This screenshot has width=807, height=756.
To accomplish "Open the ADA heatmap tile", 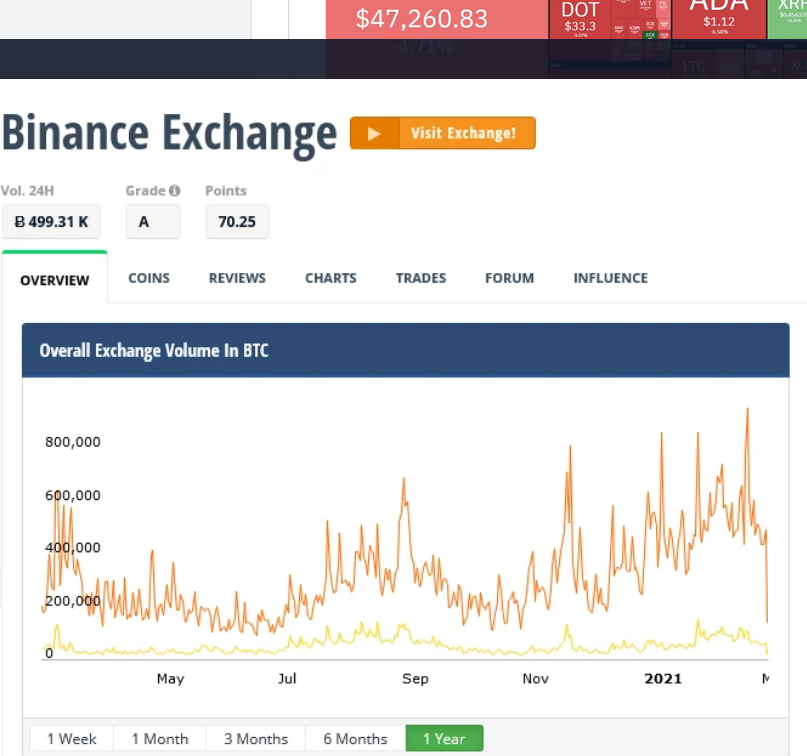I will coord(719,19).
